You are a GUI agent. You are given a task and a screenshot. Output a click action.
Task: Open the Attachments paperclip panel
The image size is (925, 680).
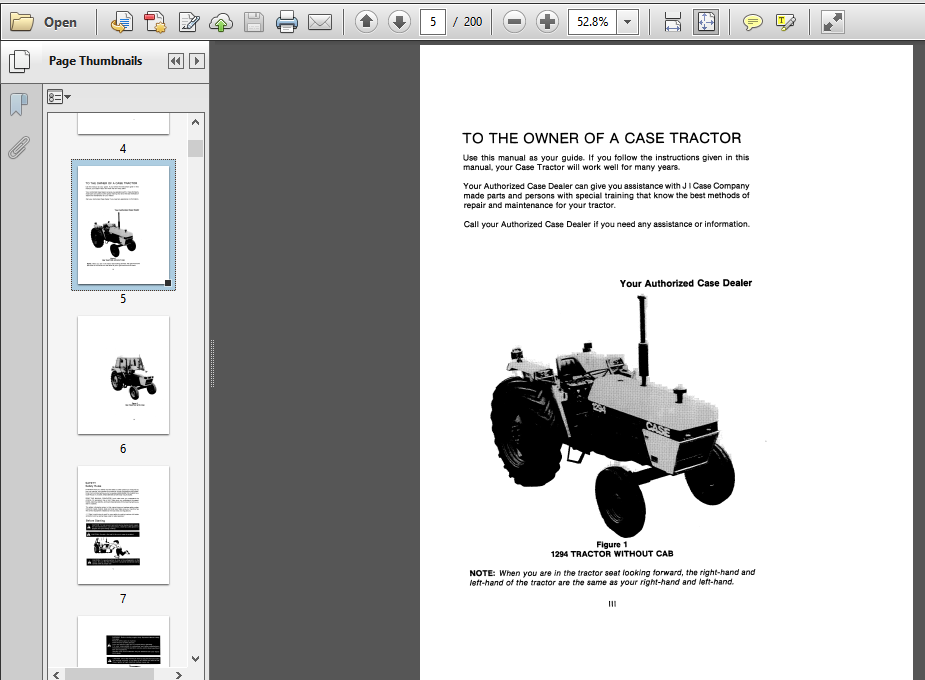click(x=19, y=147)
